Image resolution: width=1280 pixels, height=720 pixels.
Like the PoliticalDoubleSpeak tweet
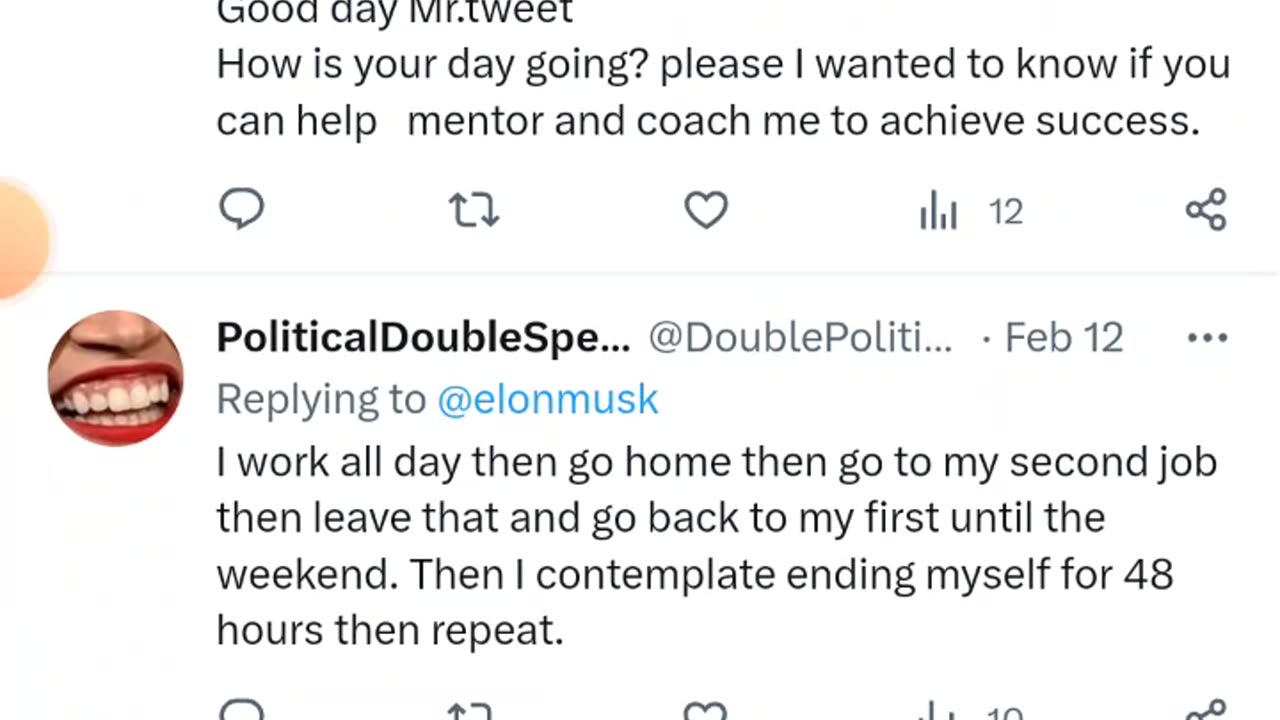706,712
